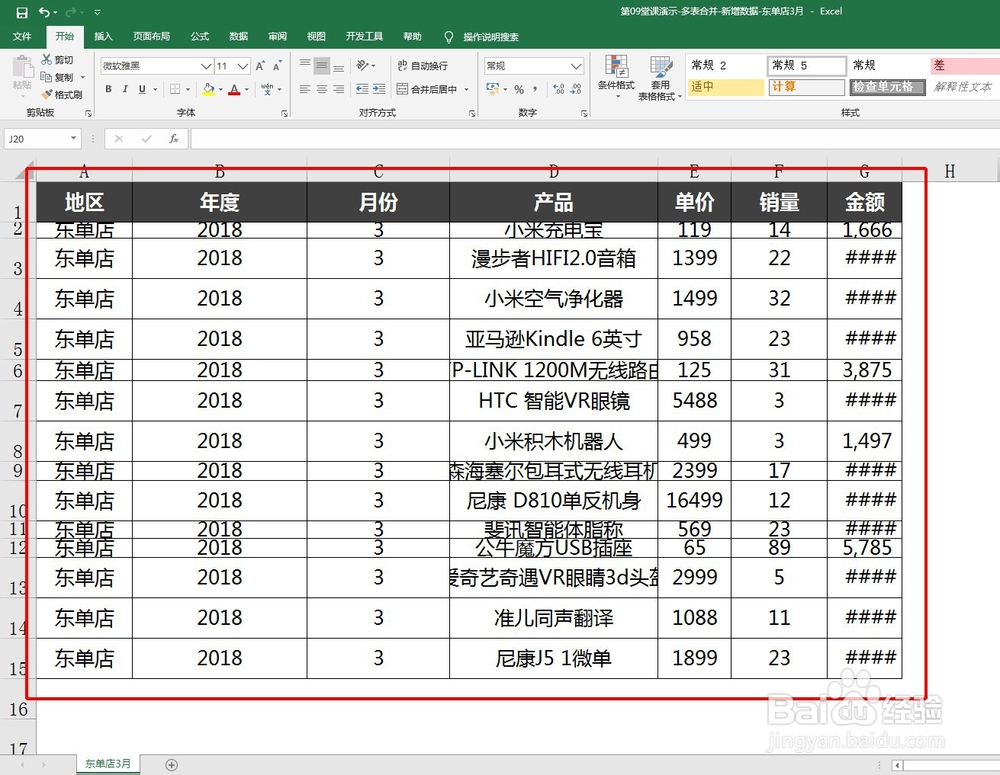Apply comma style

click(x=535, y=89)
